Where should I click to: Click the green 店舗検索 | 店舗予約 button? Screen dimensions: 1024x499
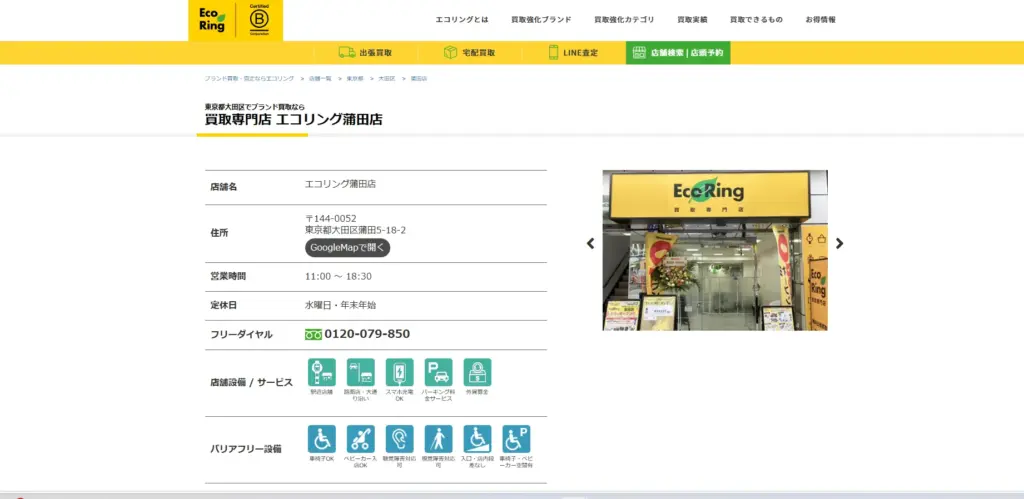(678, 52)
